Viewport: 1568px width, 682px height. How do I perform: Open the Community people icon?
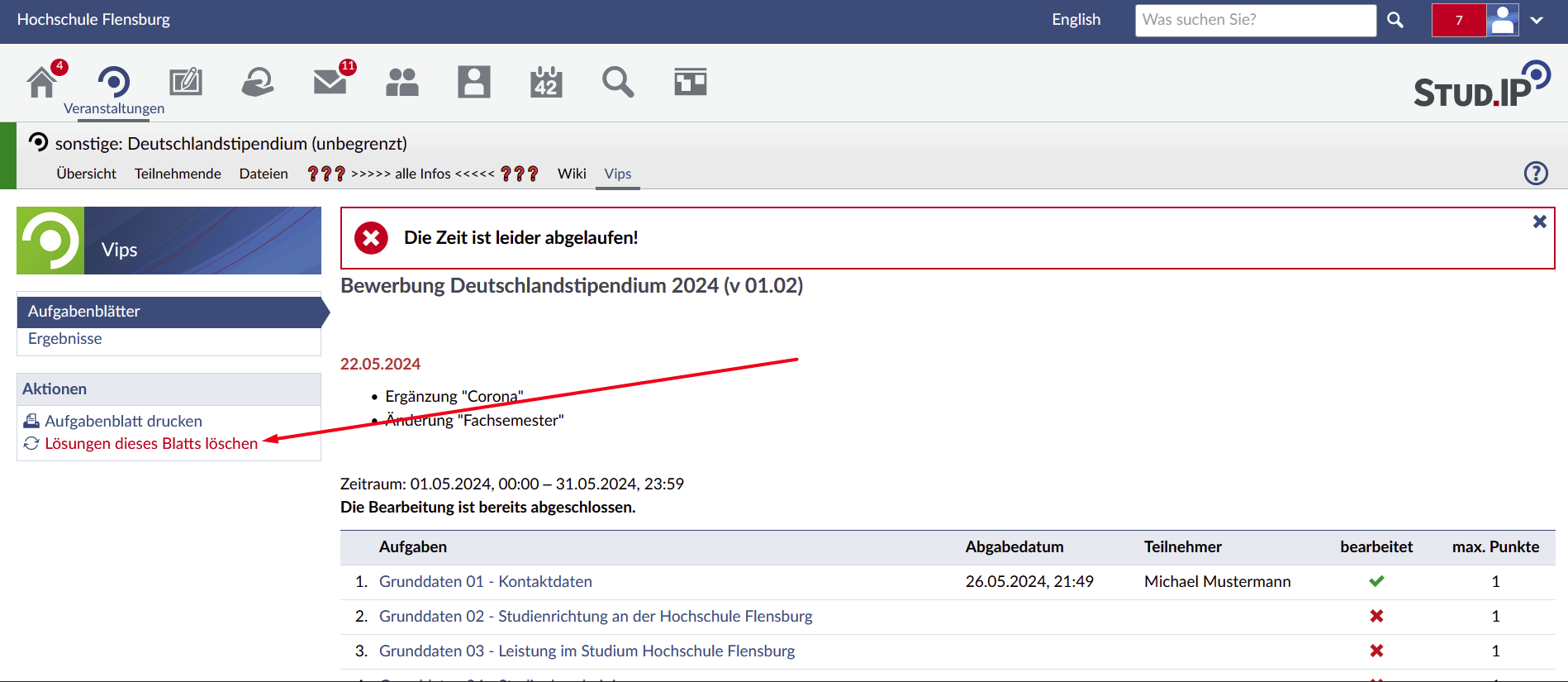pyautogui.click(x=402, y=82)
